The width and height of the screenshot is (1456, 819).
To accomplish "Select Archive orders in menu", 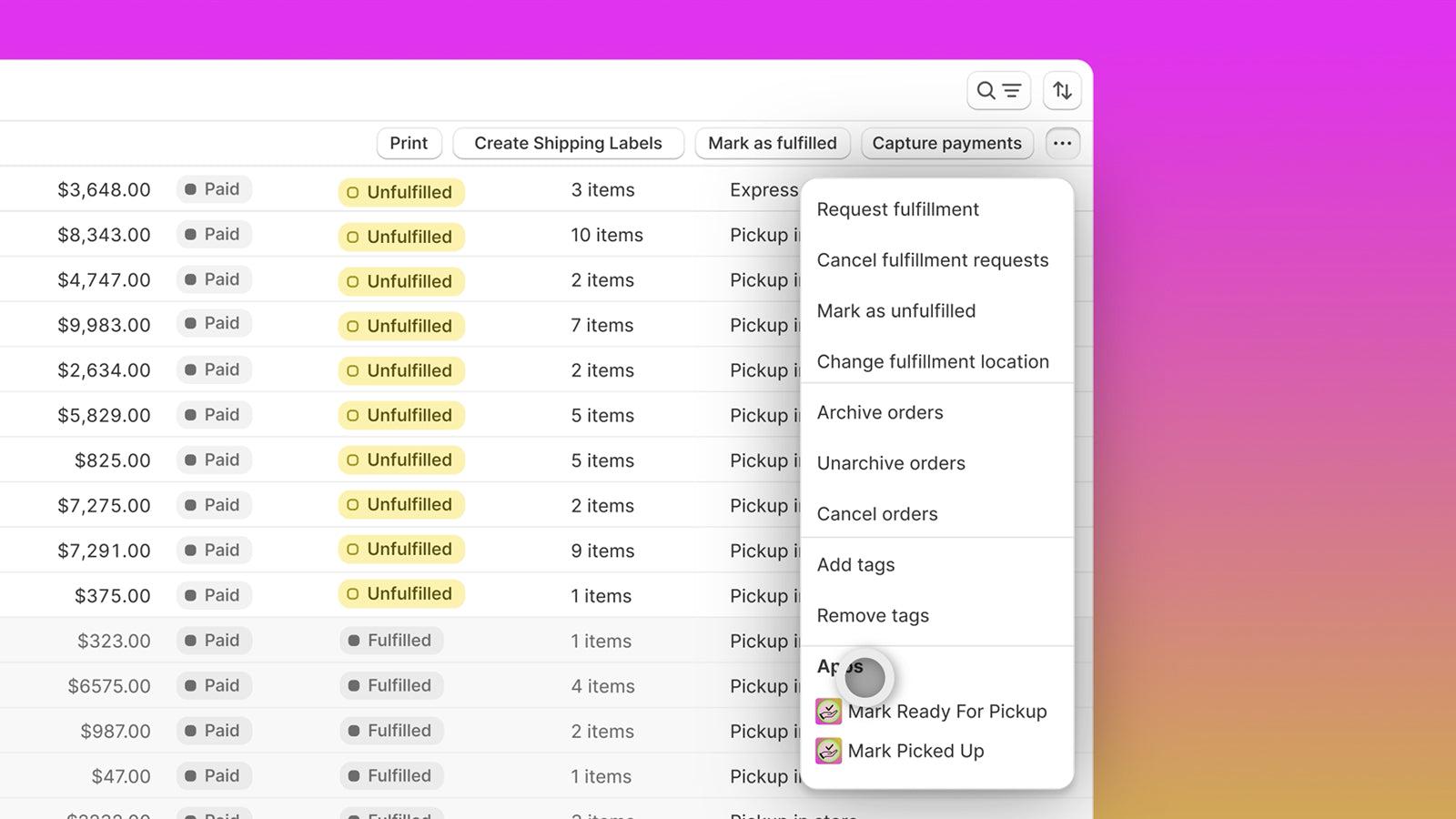I will coord(879,412).
